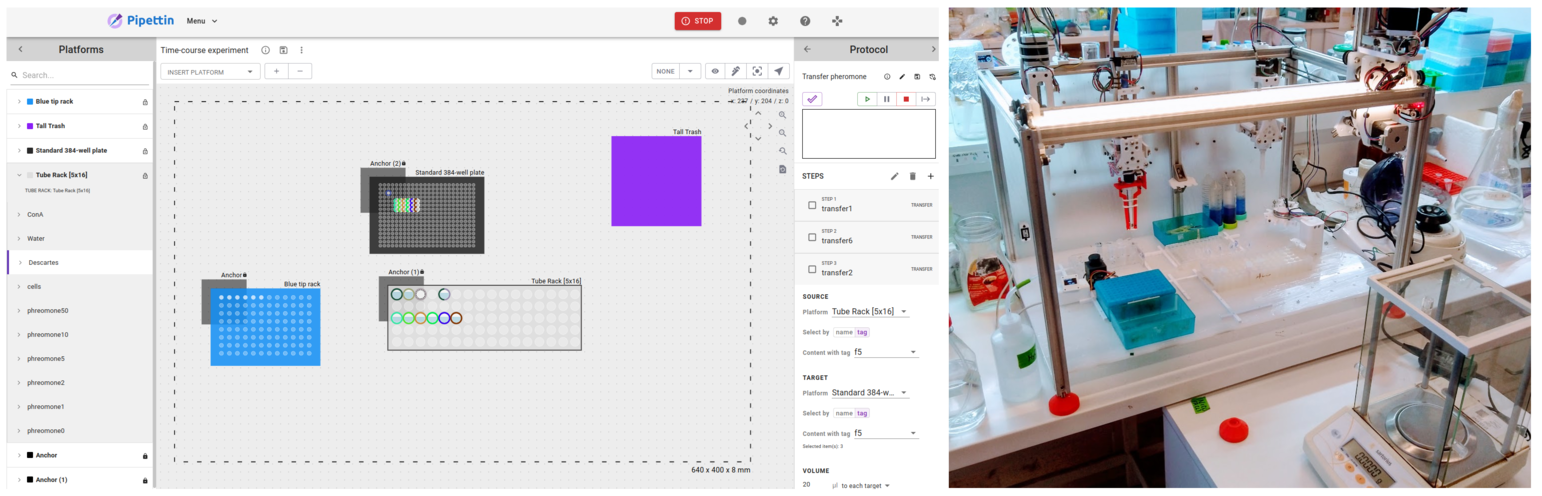The height and width of the screenshot is (496, 1542).
Task: Pan workspace view up with chevron
Action: coord(758,114)
